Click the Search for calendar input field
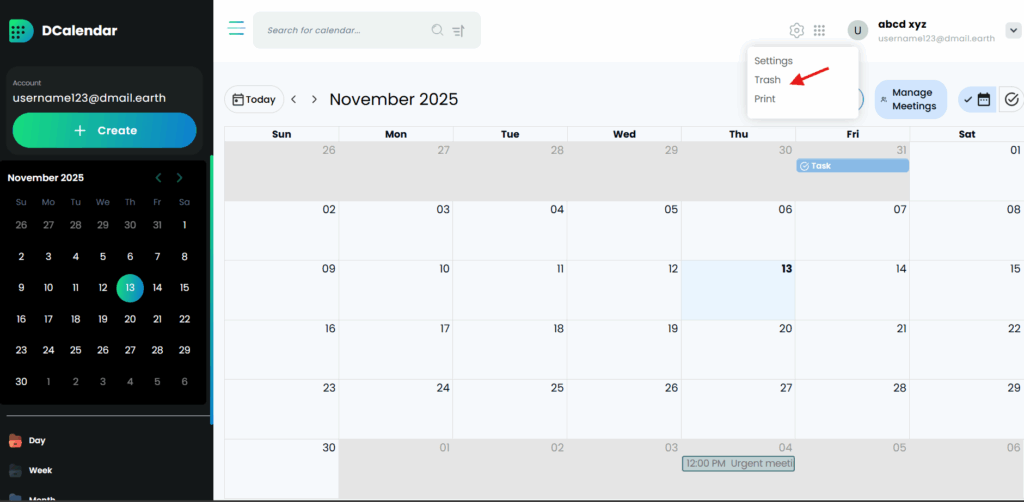 pyautogui.click(x=340, y=30)
